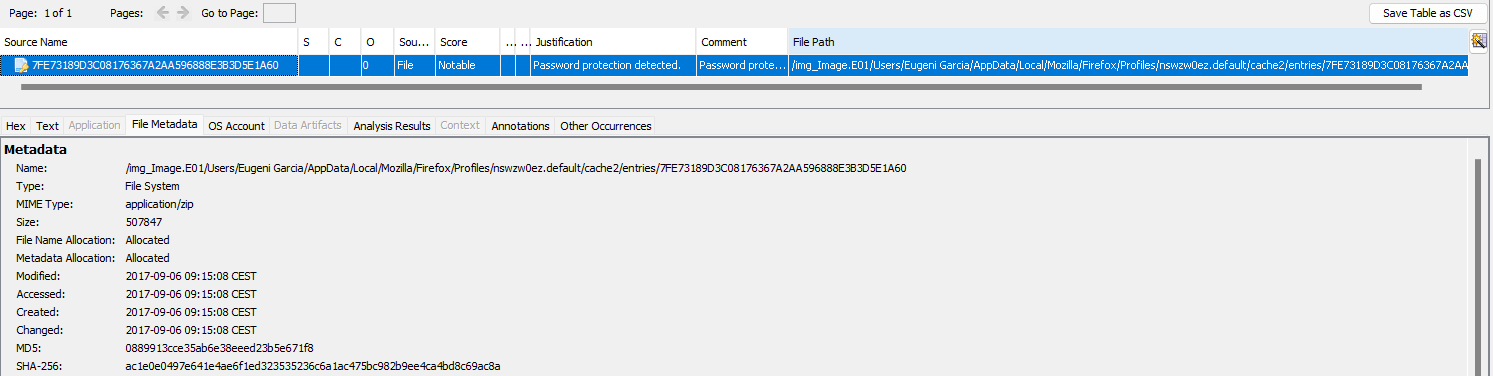Screen dimensions: 1493x376
Task: Select the 'Notable' score cell
Action: coord(467,65)
